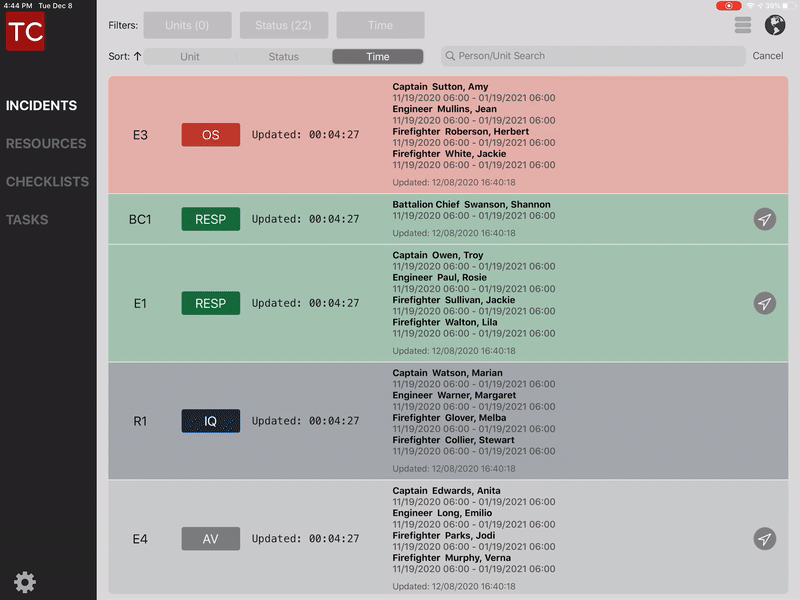Tap the navigate arrow for unit E4
This screenshot has height=600, width=800.
coord(765,539)
